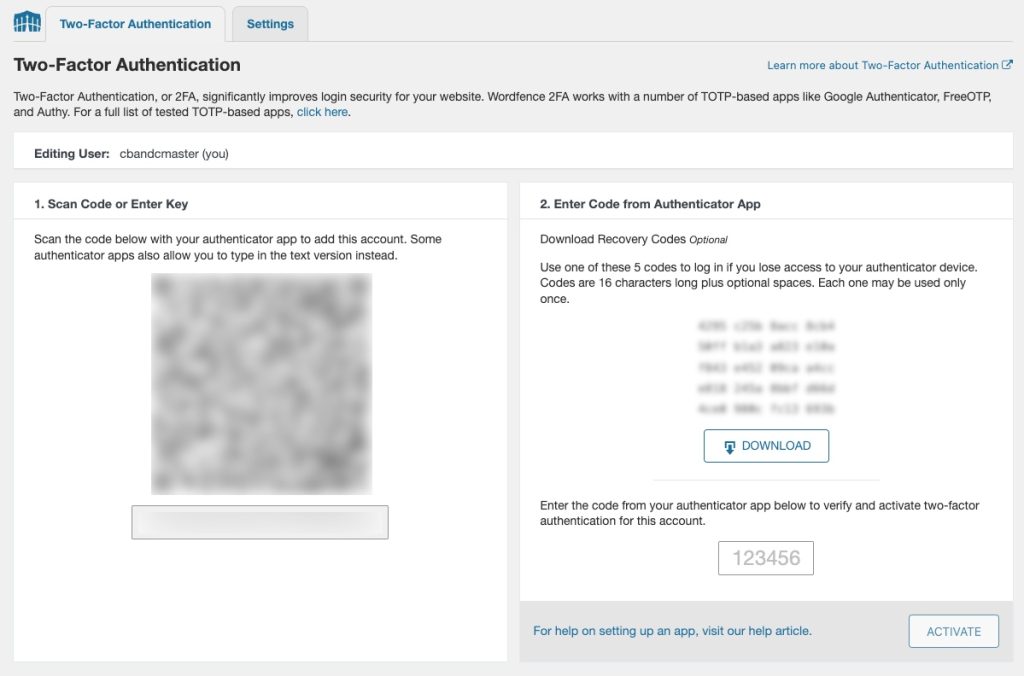
Task: Click the ACTIVATE button
Action: 953,631
